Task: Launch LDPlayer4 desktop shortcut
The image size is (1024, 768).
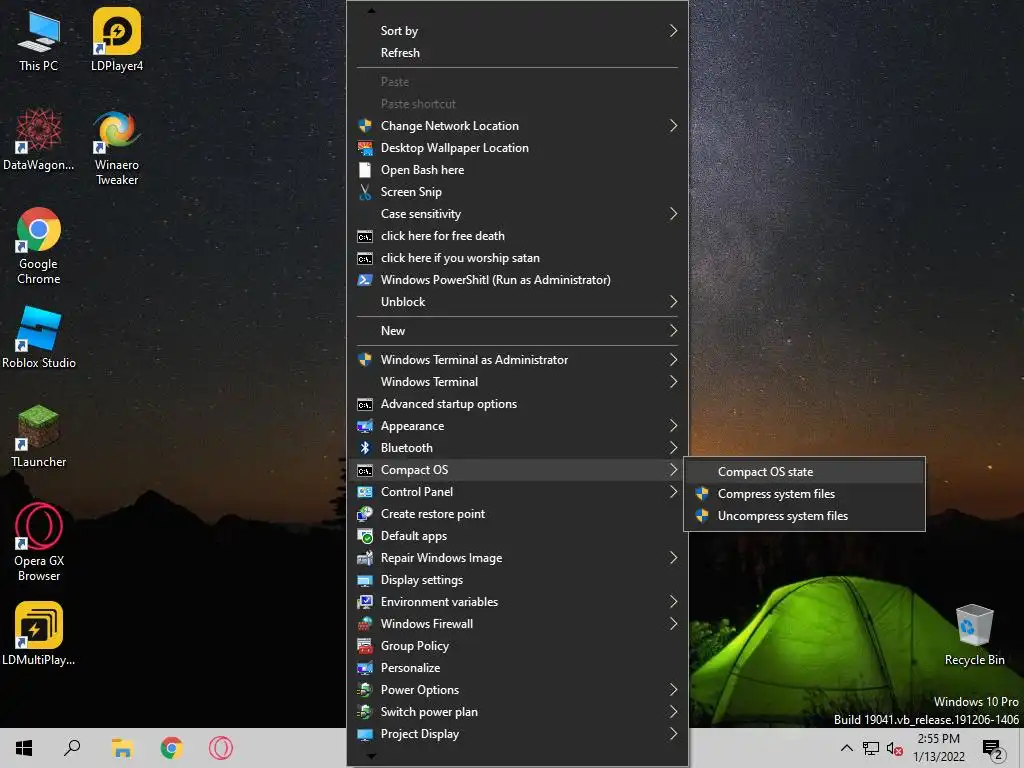Action: (117, 40)
